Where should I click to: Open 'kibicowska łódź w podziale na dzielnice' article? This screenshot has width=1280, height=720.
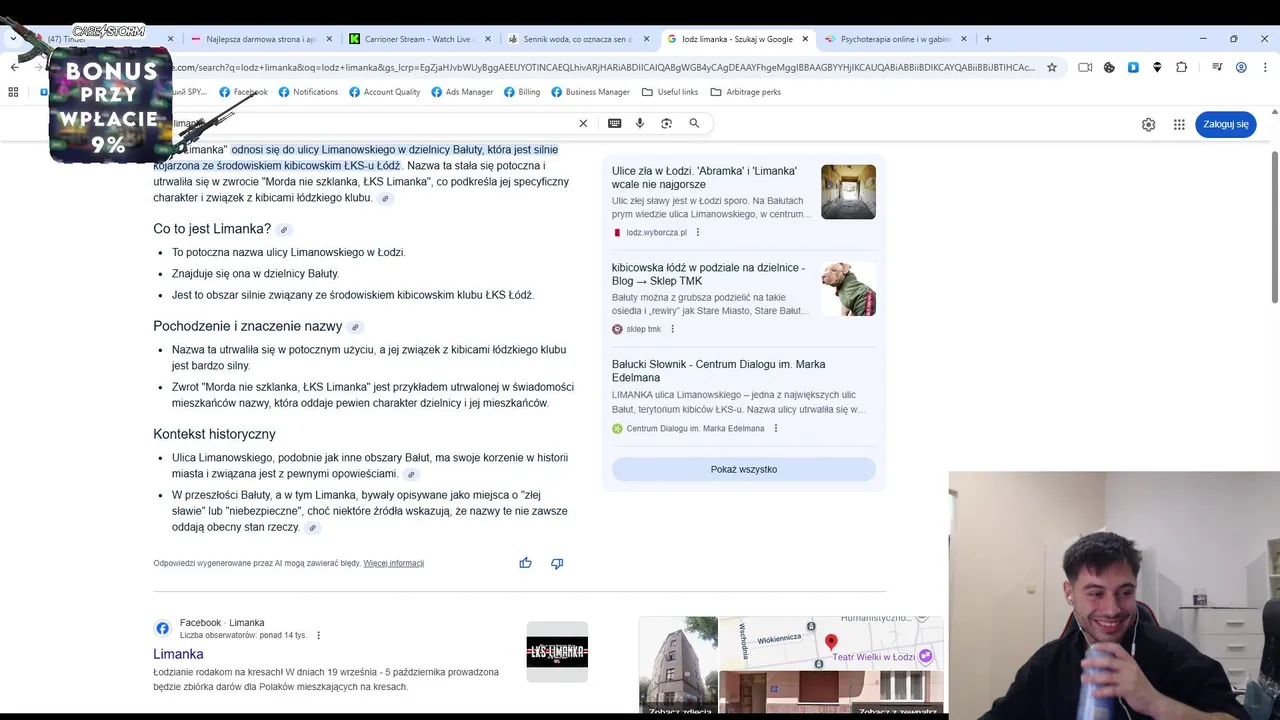pyautogui.click(x=708, y=274)
